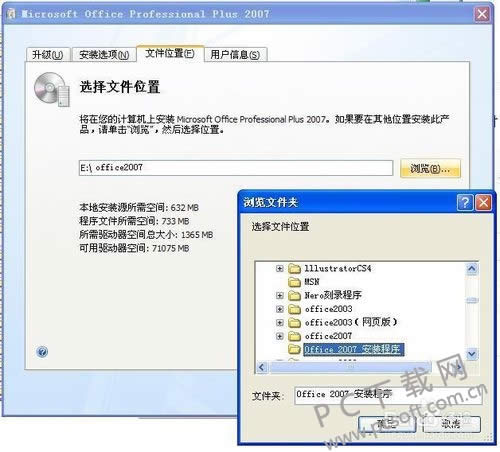This screenshot has width=500, height=452.
Task: Select the office2003（网页版）folder name
Action: 351,322
